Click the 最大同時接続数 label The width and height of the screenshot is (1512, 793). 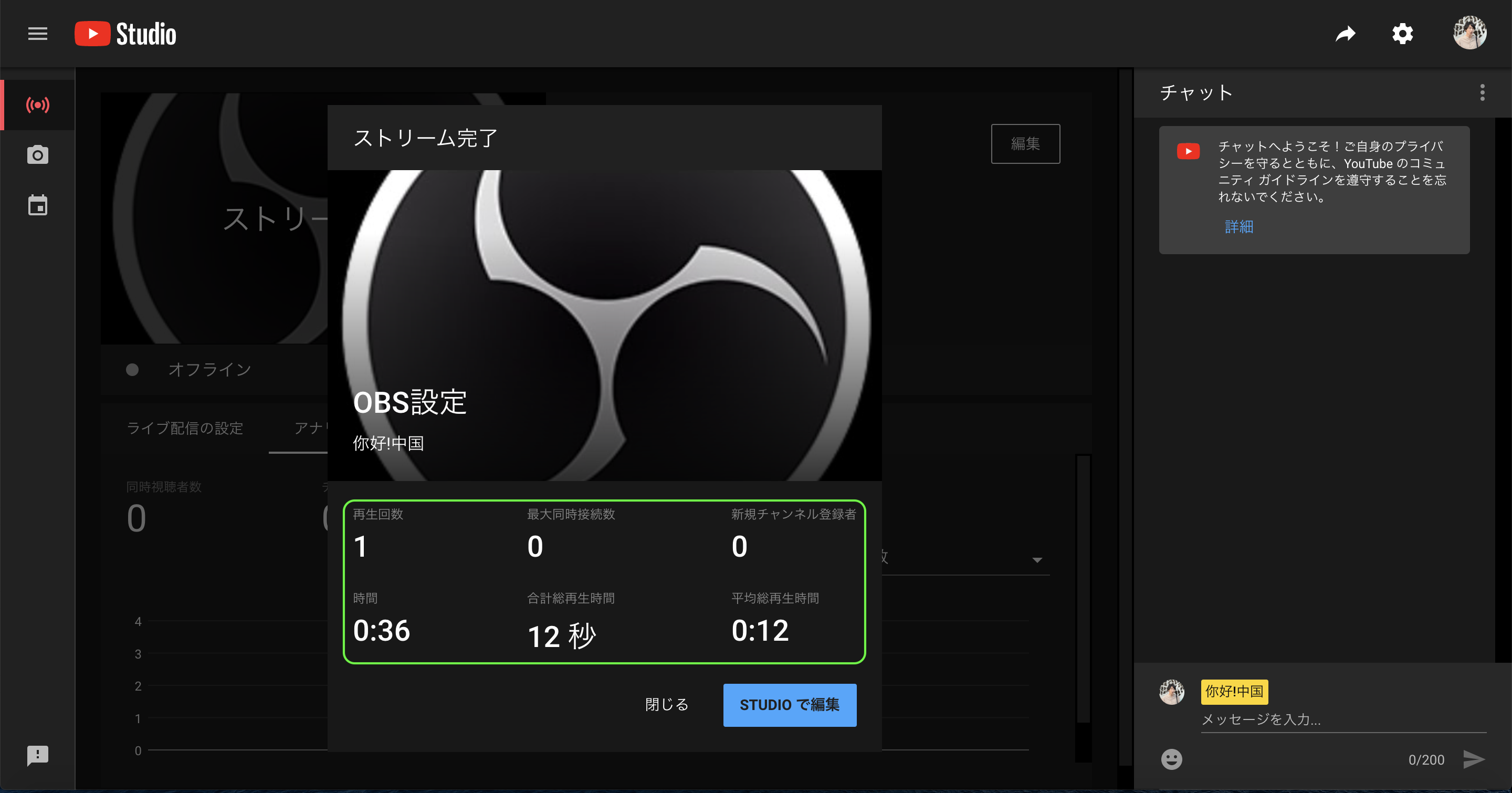click(x=571, y=514)
